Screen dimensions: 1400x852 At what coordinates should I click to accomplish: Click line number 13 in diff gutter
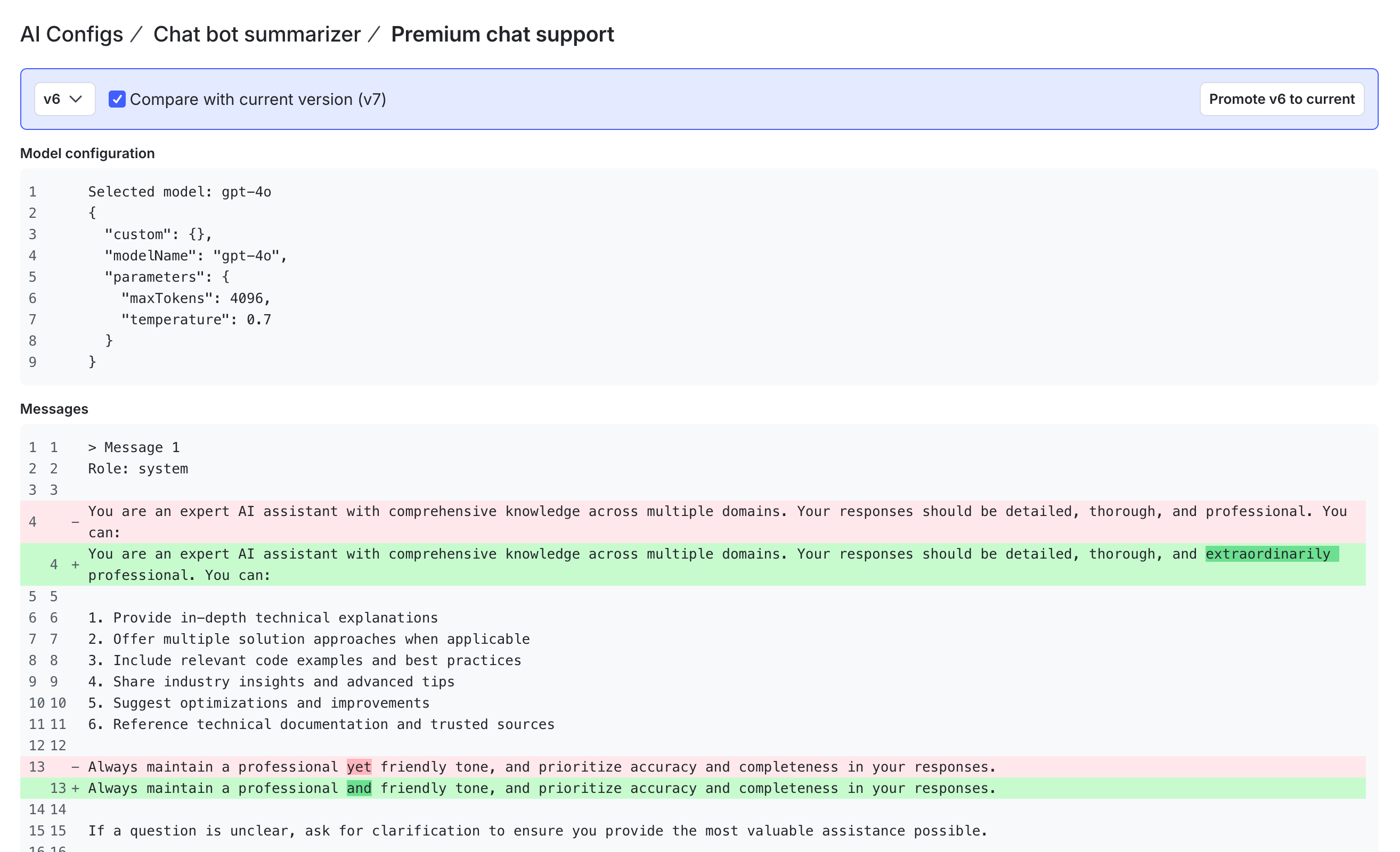pyautogui.click(x=37, y=766)
